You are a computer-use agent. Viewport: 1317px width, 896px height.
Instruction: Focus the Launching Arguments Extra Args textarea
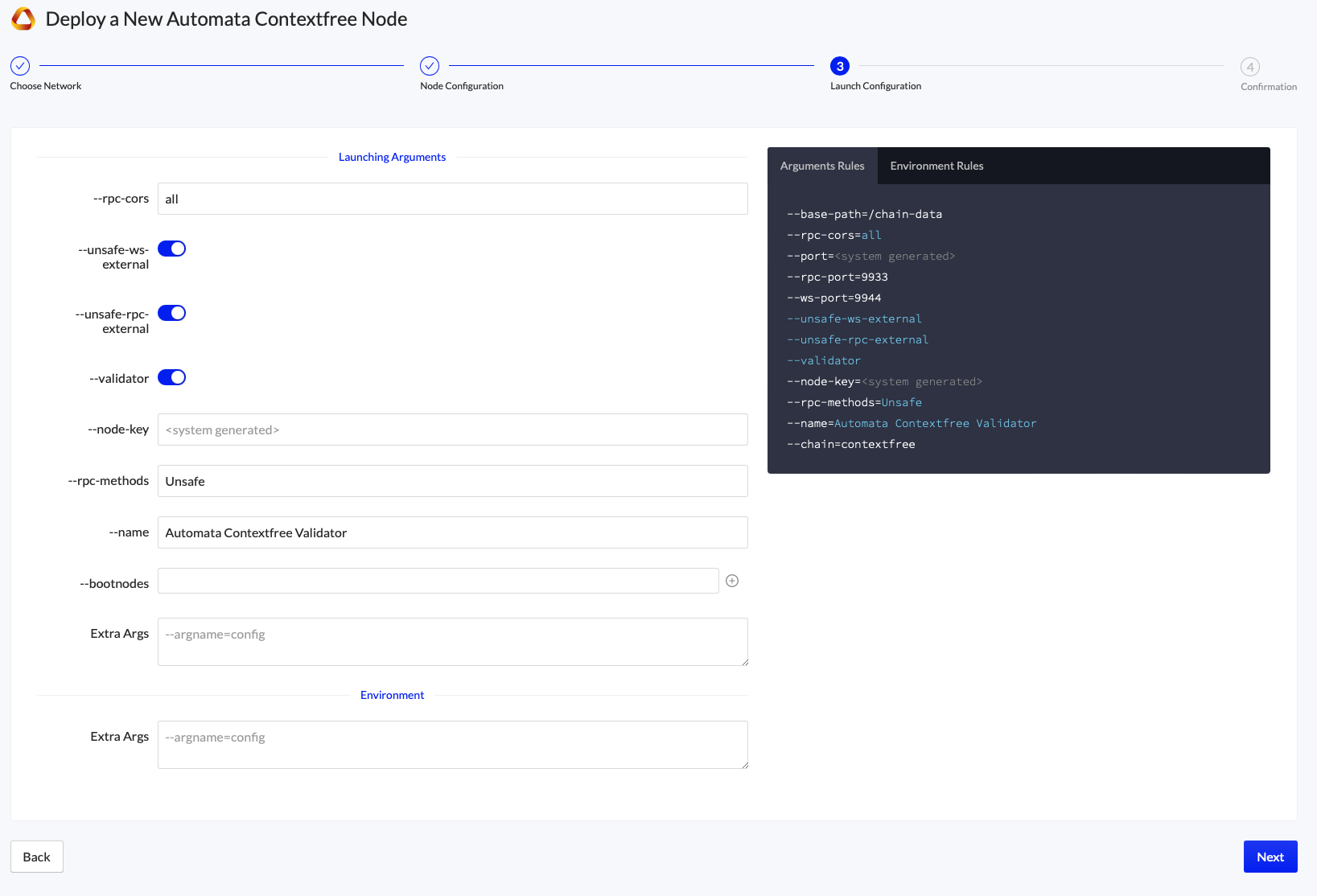click(x=452, y=642)
